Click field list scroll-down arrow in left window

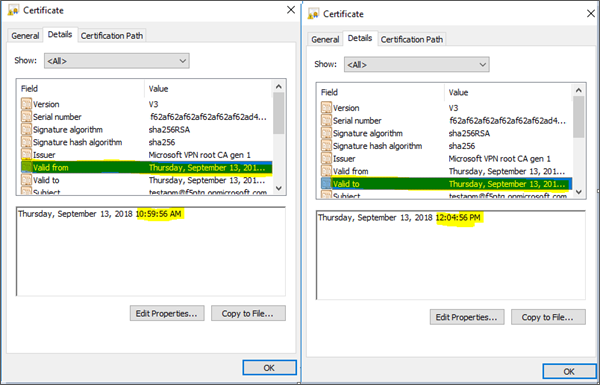click(279, 188)
